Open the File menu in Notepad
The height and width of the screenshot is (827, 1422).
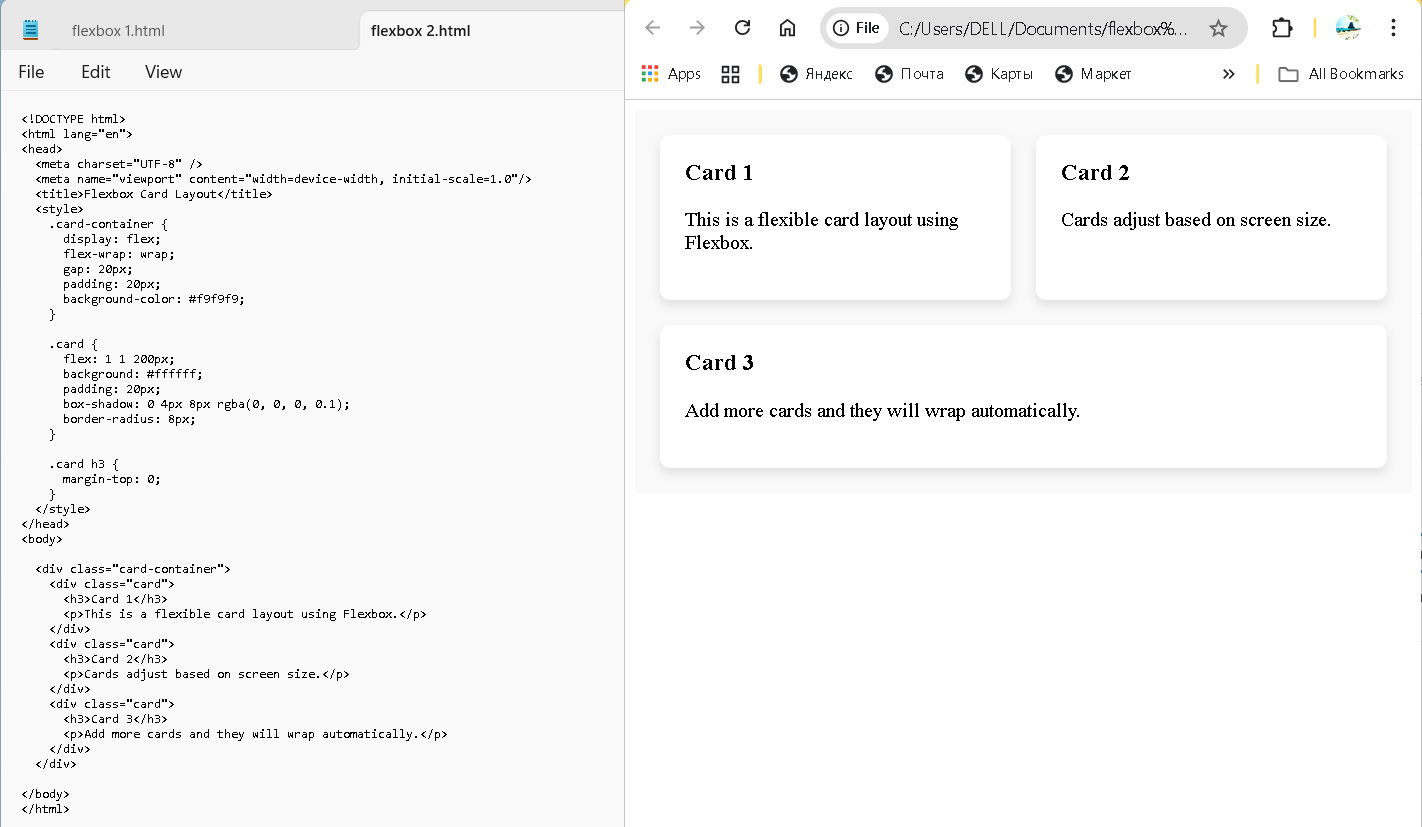coord(31,72)
